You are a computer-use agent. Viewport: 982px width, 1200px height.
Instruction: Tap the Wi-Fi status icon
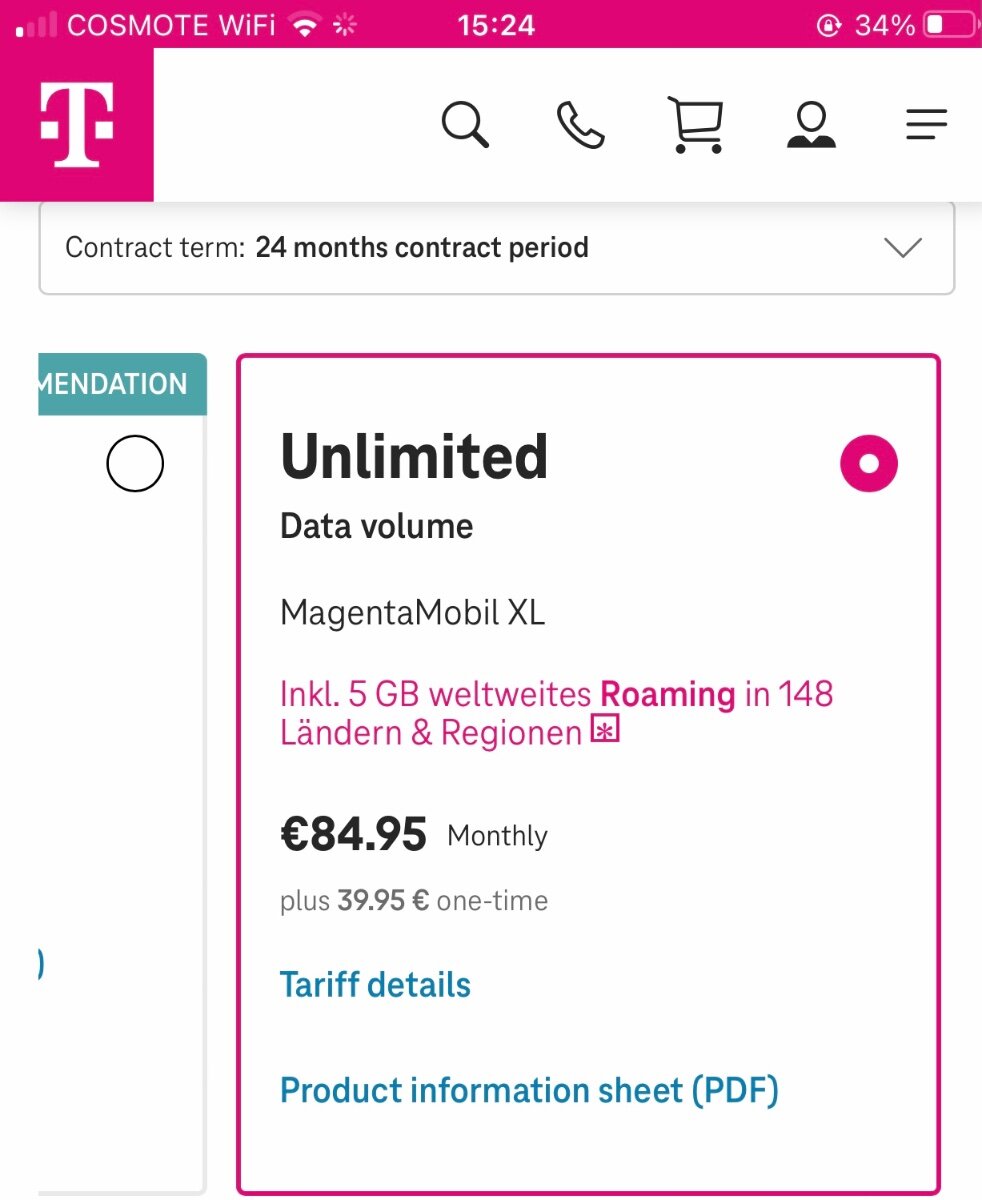coord(303,25)
